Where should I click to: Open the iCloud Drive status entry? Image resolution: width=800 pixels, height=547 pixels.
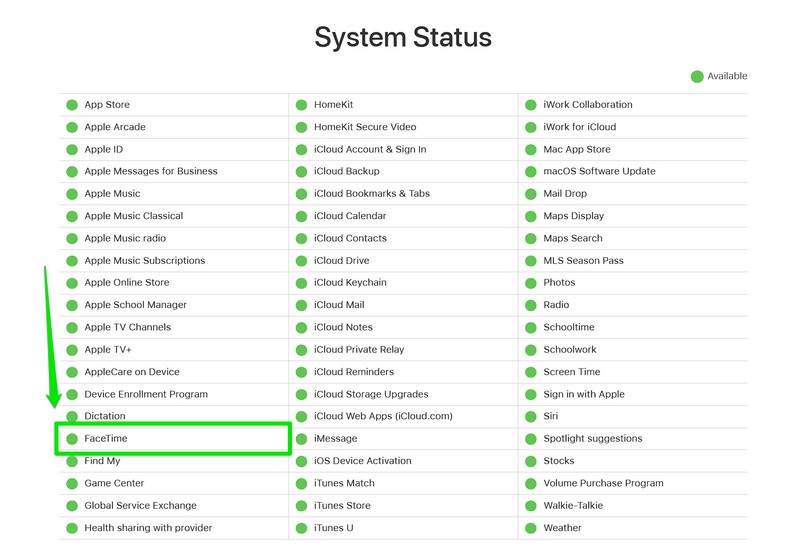point(341,260)
